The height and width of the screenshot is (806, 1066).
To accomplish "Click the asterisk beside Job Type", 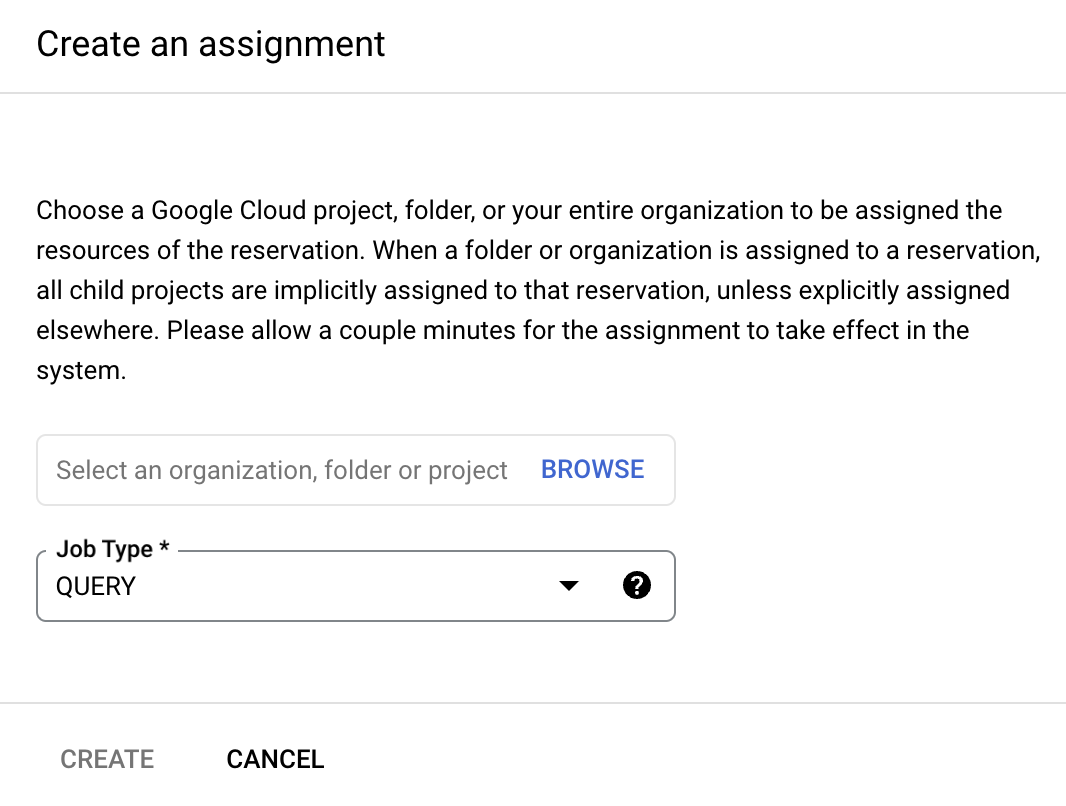I will pos(165,549).
